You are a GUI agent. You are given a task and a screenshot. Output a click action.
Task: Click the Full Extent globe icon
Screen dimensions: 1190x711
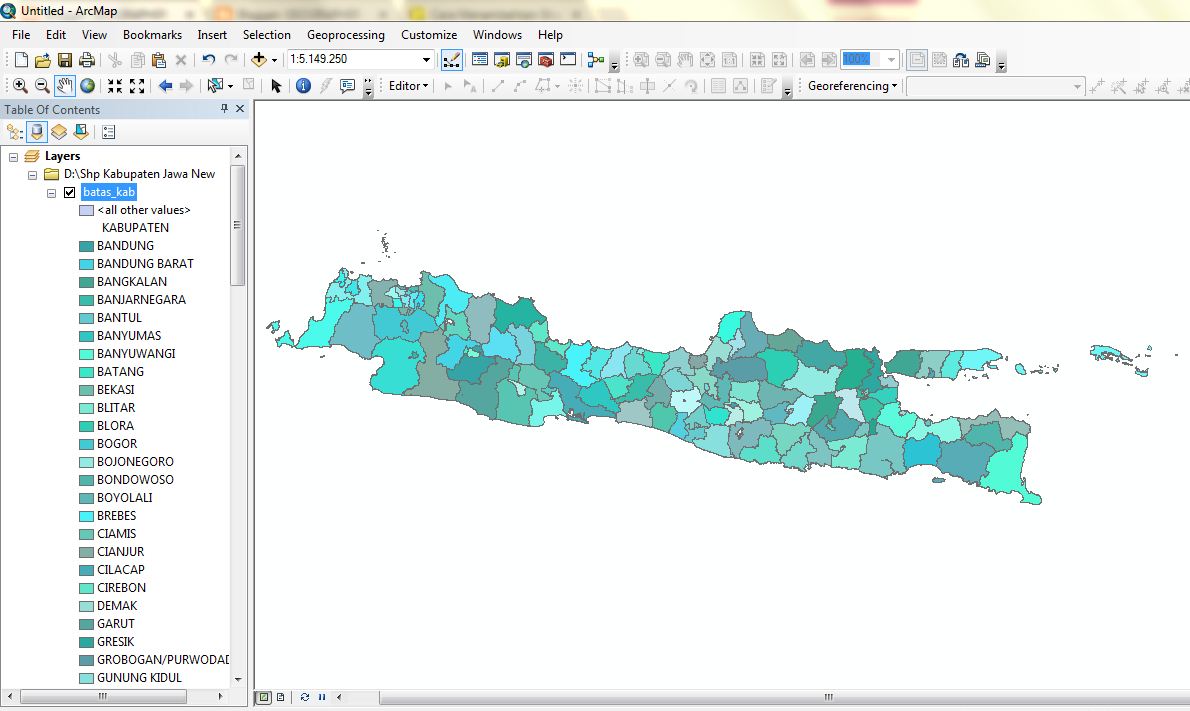88,86
